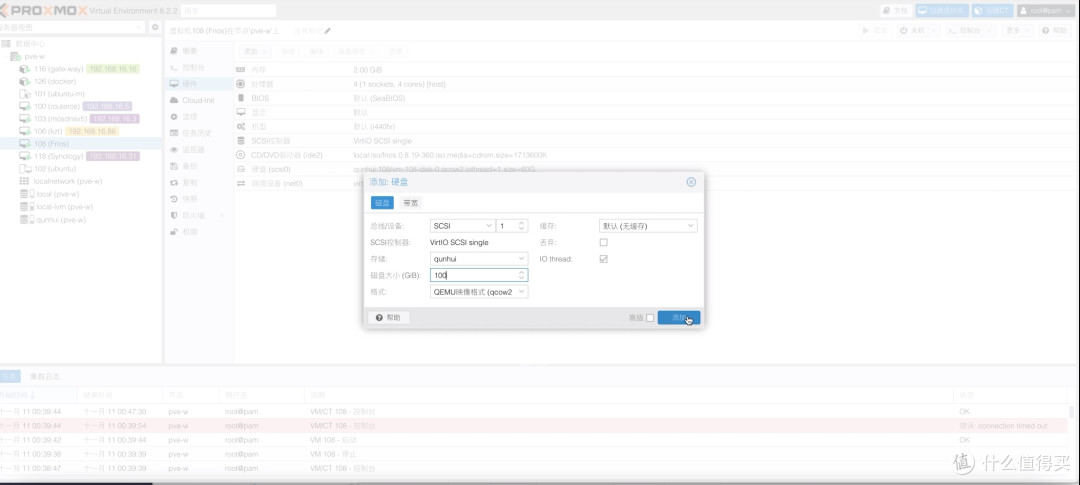
Task: Open the 缓存 dropdown showing 默认 (无缓存)
Action: [648, 226]
